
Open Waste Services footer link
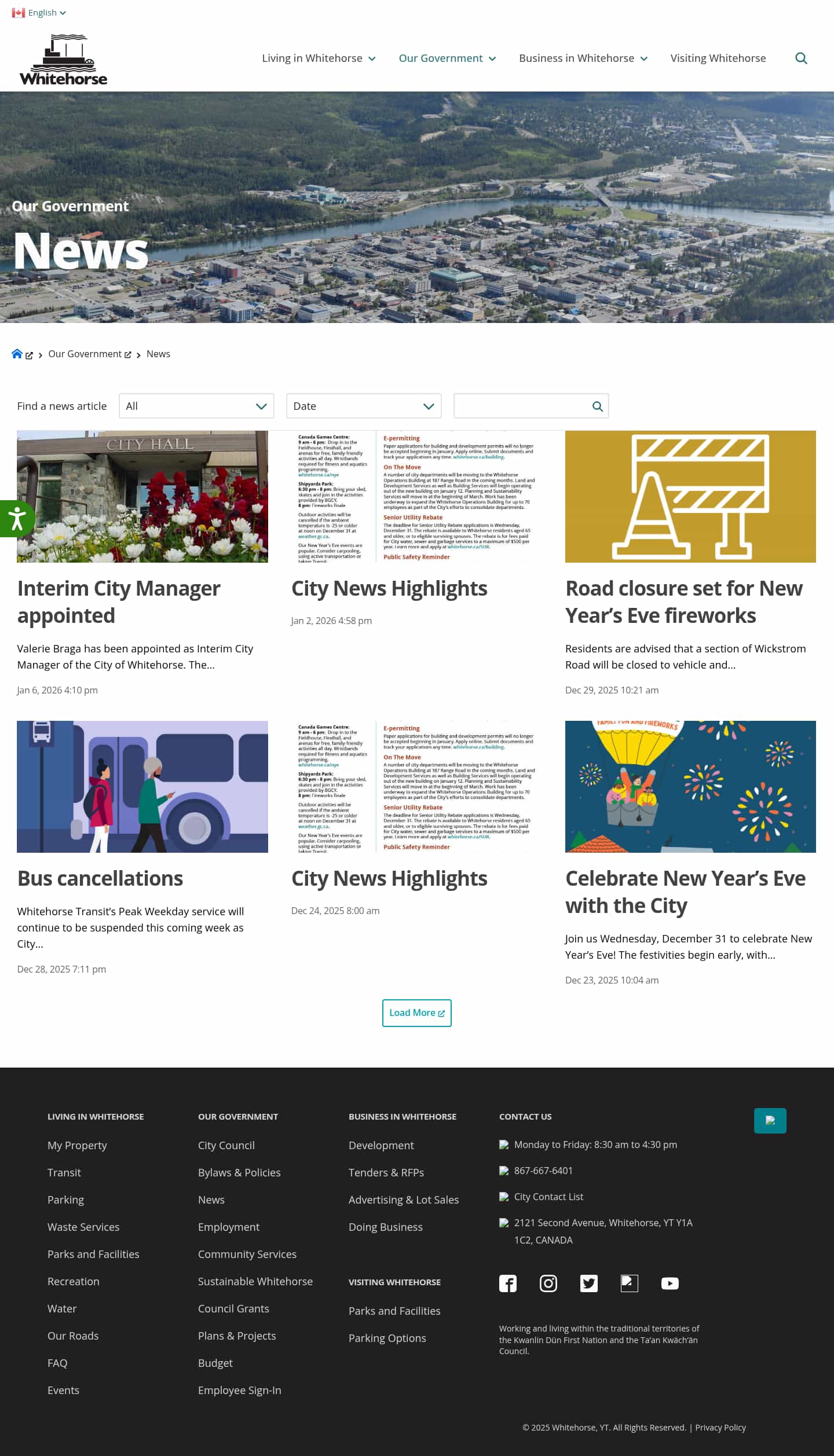[83, 1227]
